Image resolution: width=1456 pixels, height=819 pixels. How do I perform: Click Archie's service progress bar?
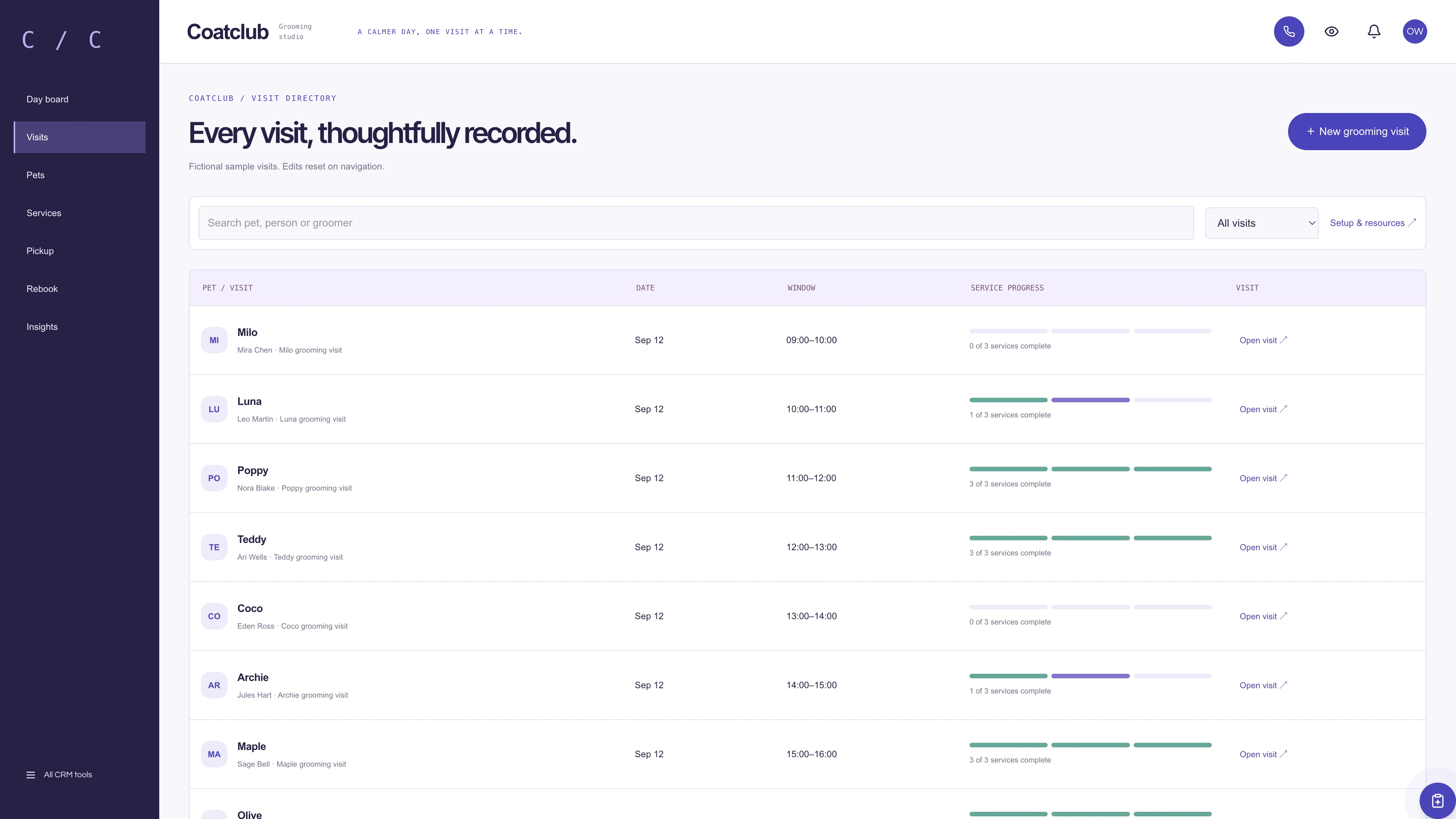(x=1090, y=676)
